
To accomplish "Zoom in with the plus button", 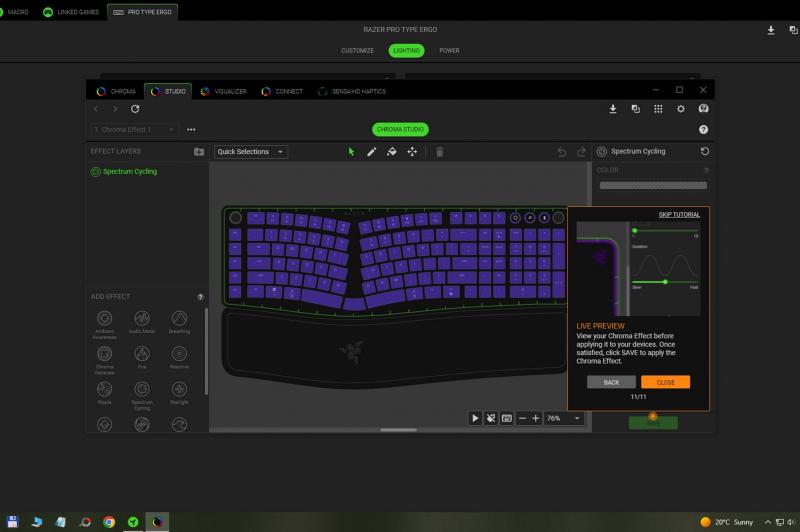I will pyautogui.click(x=536, y=418).
